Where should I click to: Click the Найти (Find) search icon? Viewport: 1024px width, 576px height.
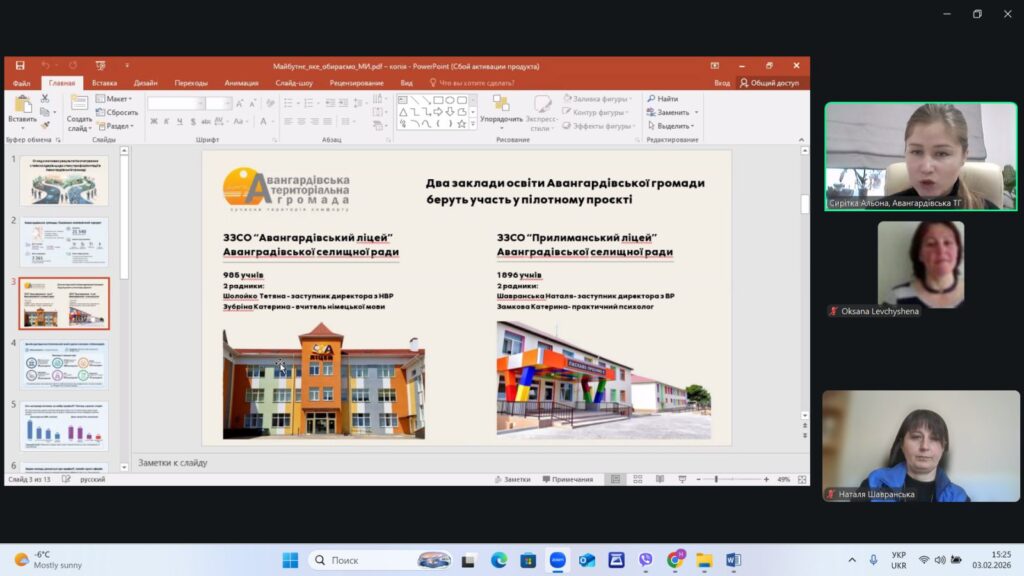pos(651,99)
